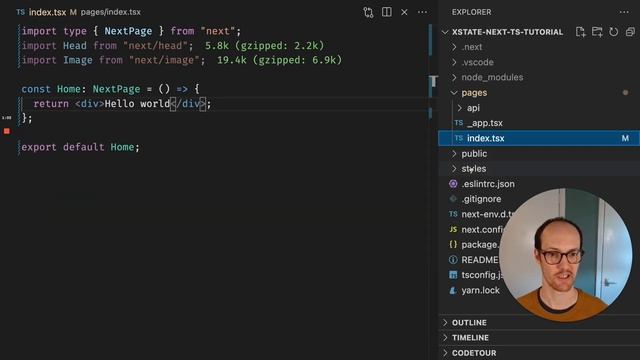The height and width of the screenshot is (360, 640).
Task: Open changes icon in editor toolbar
Action: click(x=368, y=12)
